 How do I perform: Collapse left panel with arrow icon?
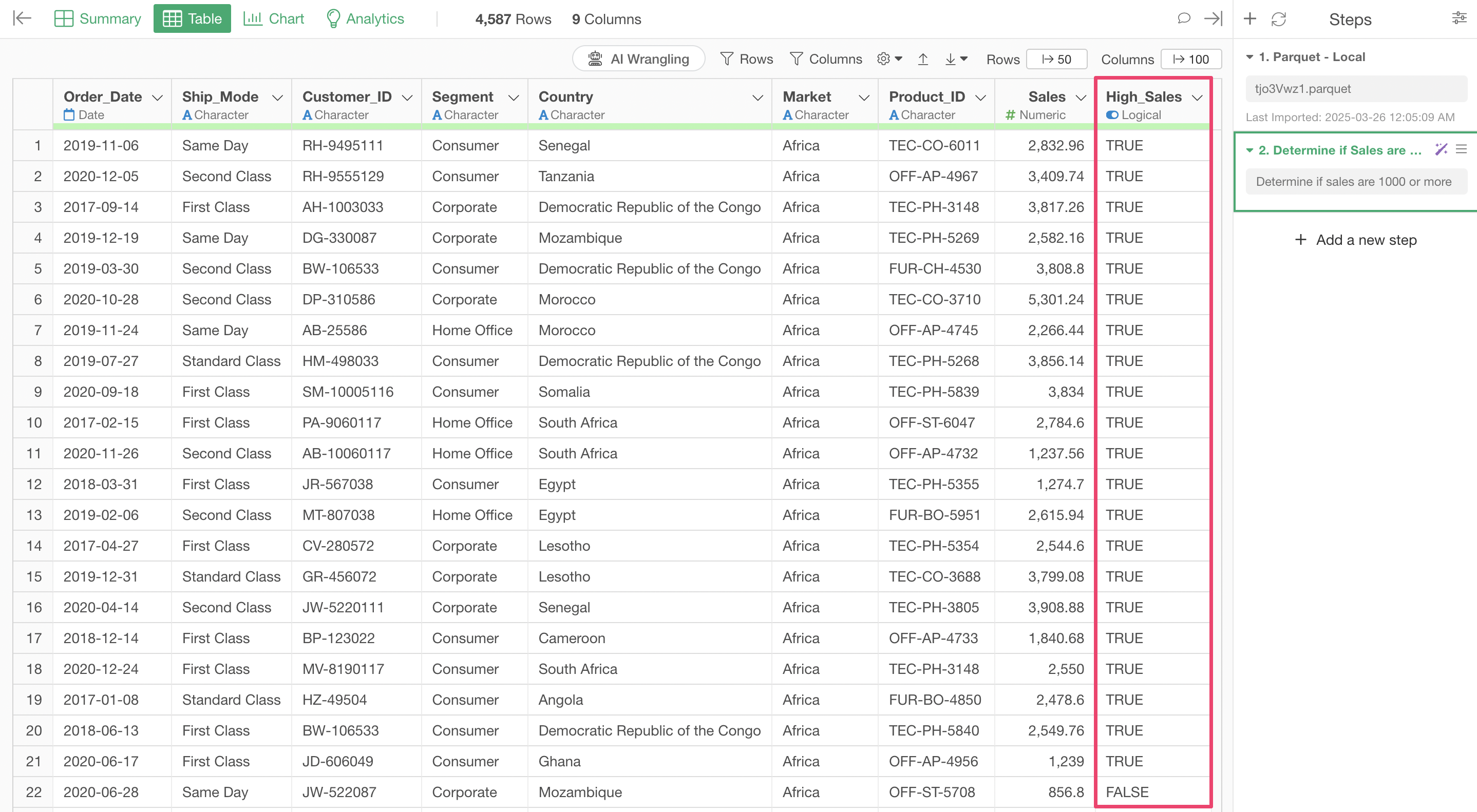[22, 18]
